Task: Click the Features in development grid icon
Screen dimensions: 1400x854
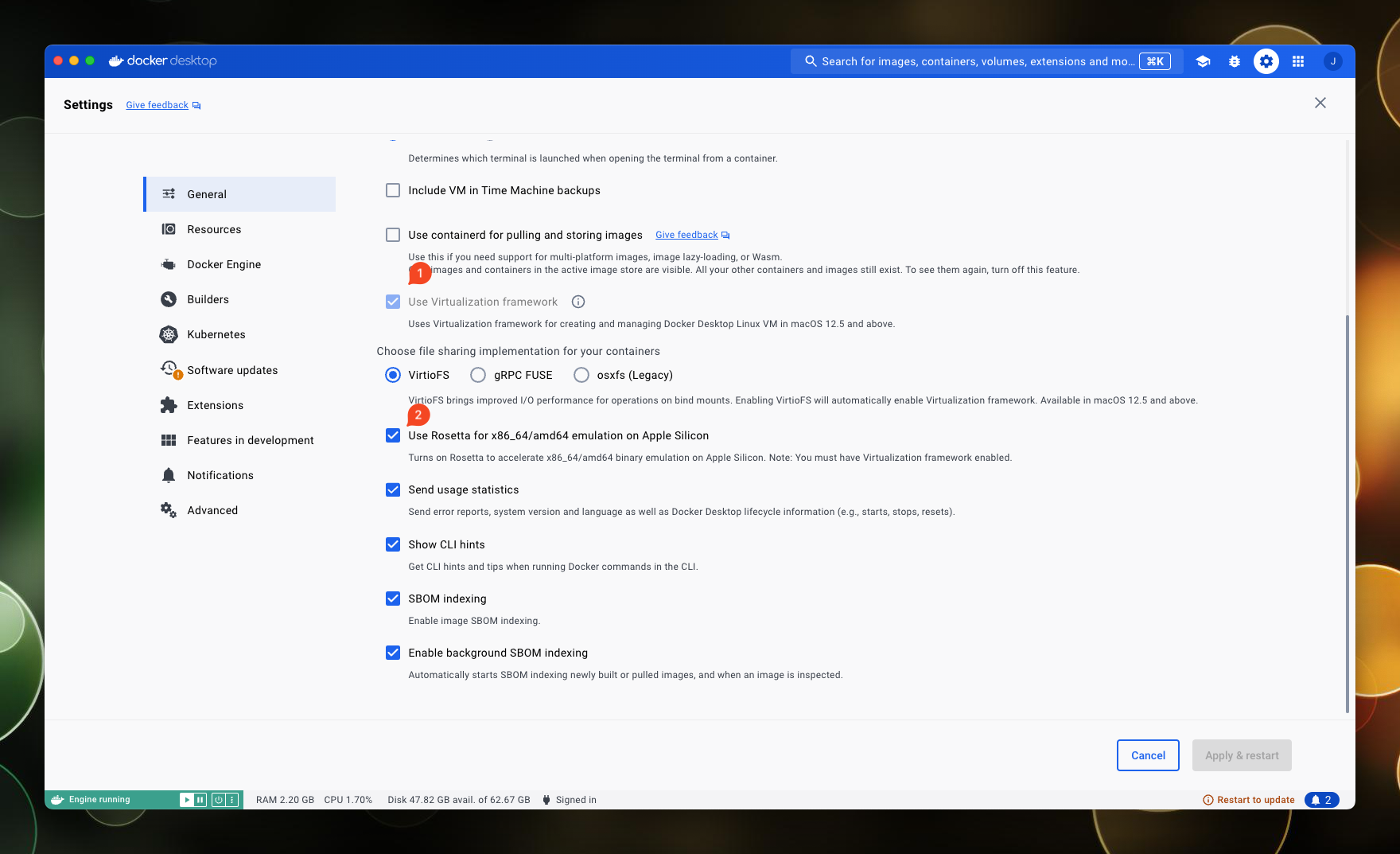Action: (169, 440)
